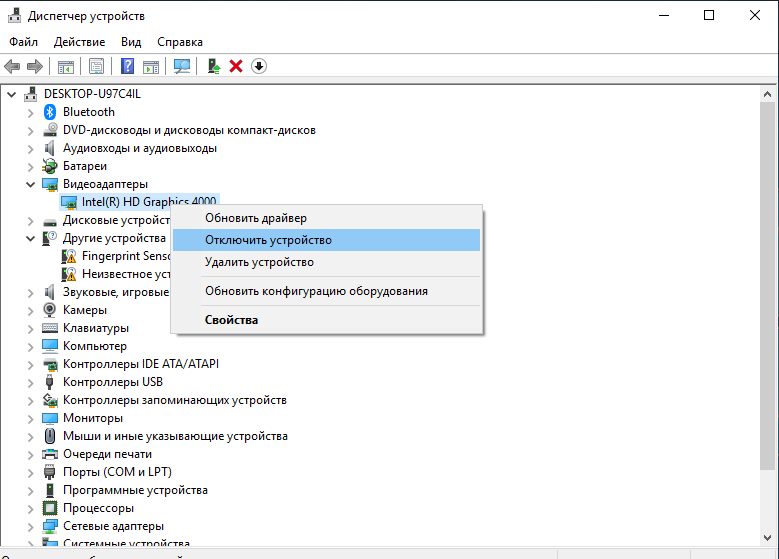Image resolution: width=779 pixels, height=559 pixels.
Task: Click the Bluetooth category icon
Action: click(x=50, y=112)
